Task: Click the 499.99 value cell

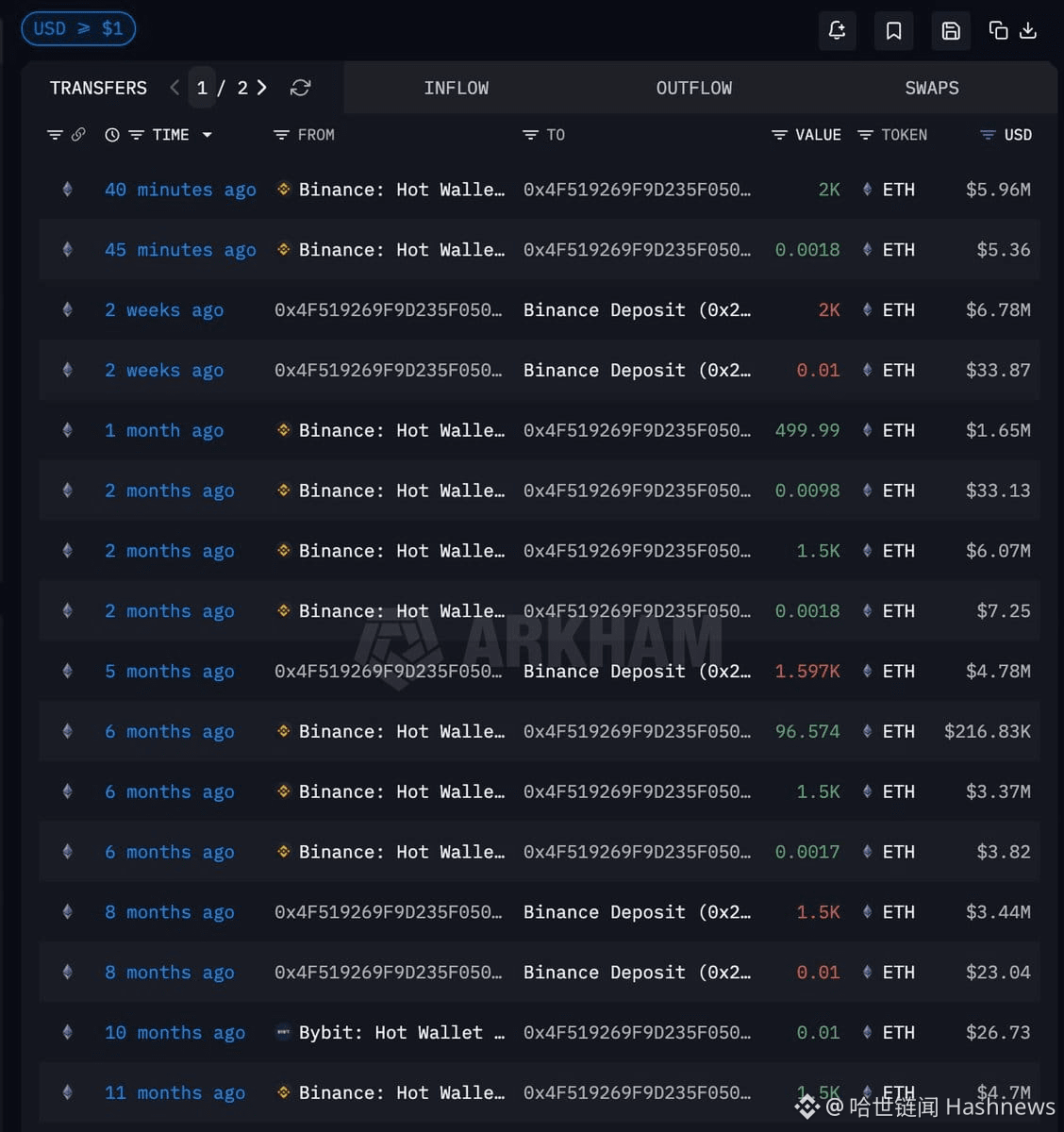Action: [807, 430]
